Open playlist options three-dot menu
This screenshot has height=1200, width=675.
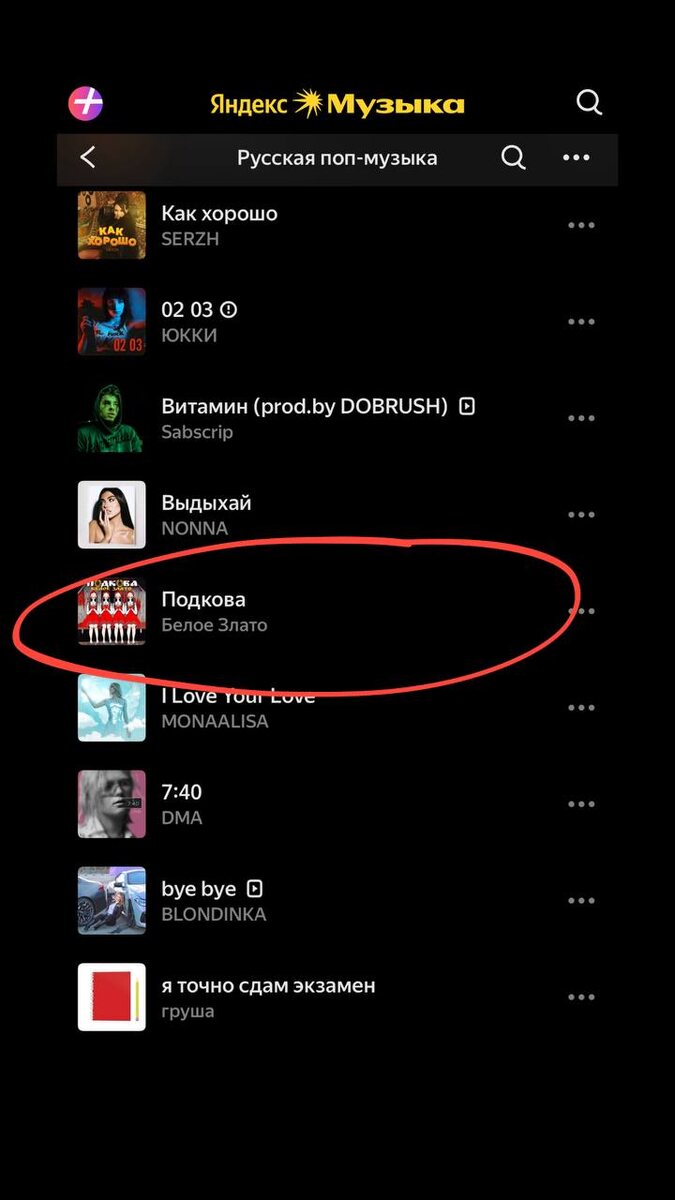coord(576,158)
